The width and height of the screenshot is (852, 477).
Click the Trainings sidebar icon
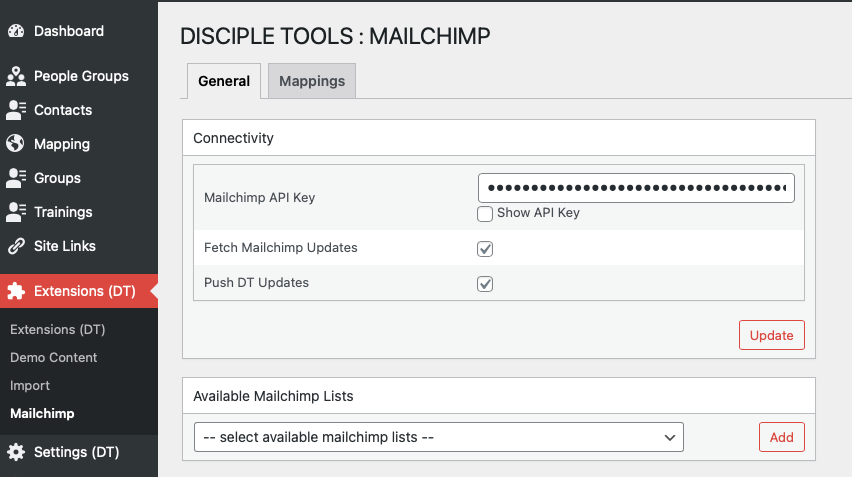(x=16, y=212)
